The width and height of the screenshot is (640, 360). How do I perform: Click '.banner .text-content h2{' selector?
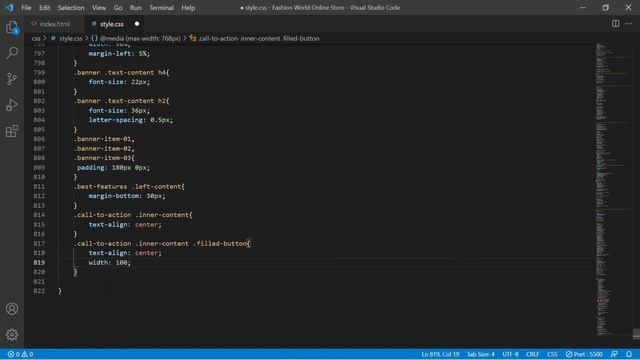(x=122, y=101)
